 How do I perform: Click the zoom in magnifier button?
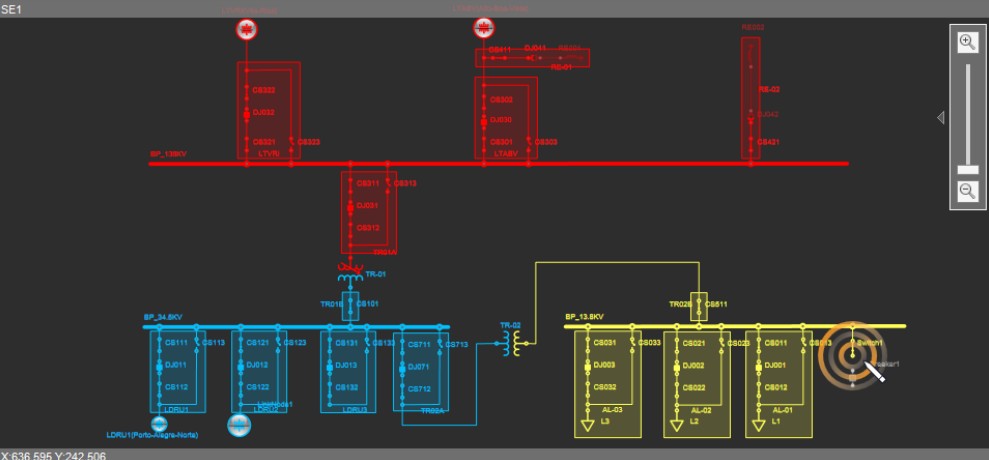(x=967, y=42)
